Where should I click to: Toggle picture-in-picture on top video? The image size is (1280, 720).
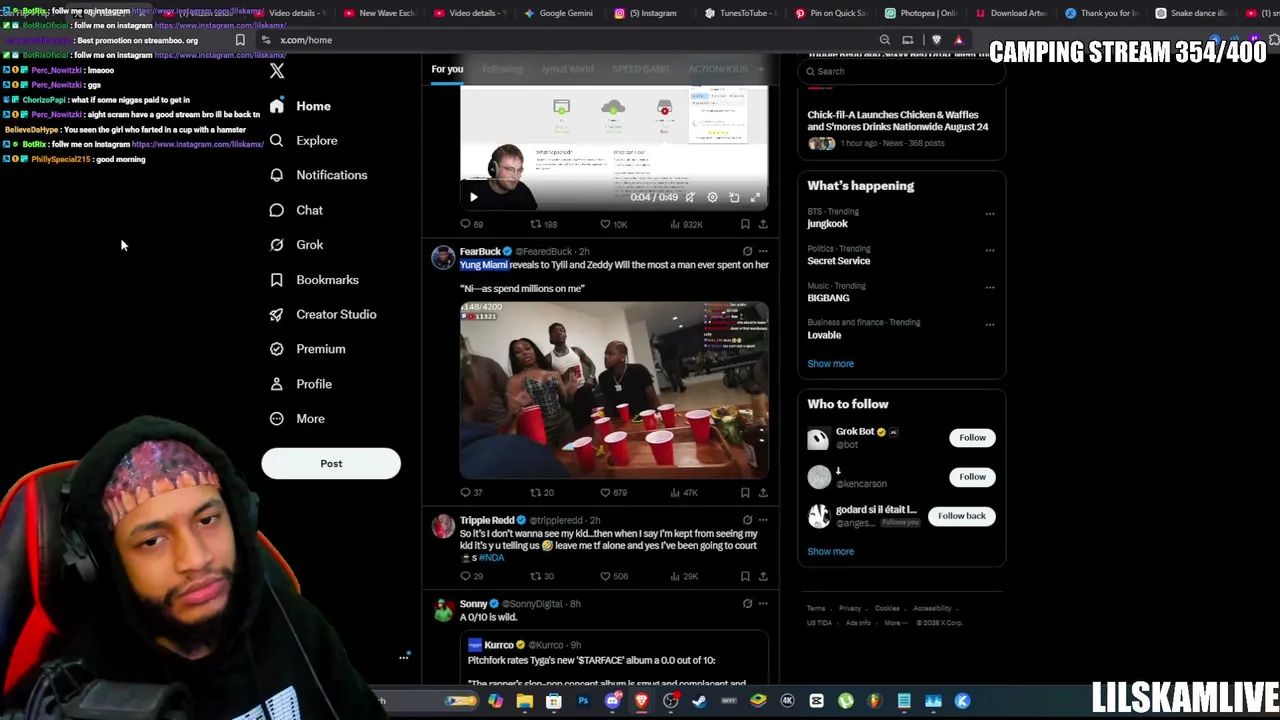click(734, 198)
